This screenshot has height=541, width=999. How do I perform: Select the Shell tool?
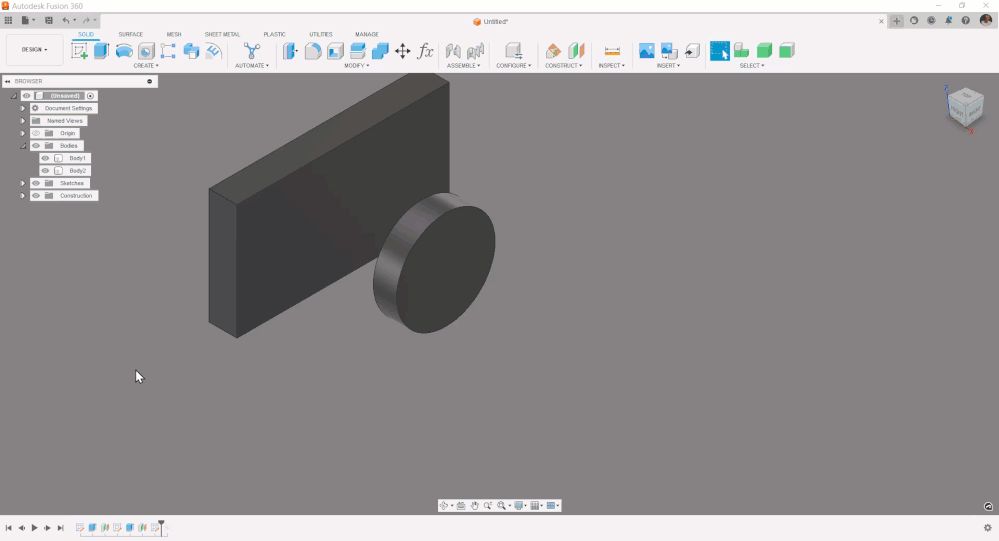click(x=335, y=51)
